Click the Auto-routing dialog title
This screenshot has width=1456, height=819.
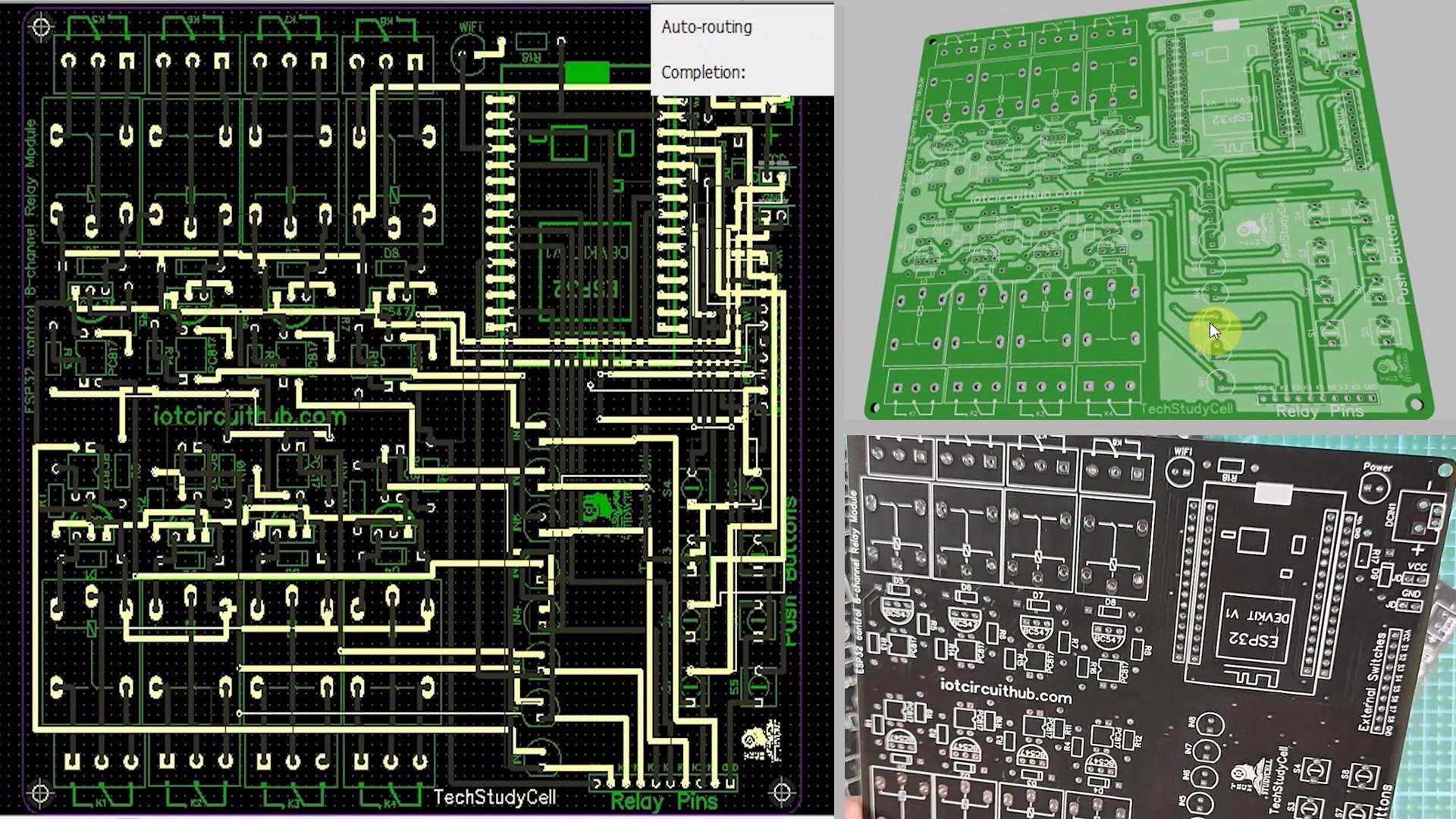pos(706,27)
